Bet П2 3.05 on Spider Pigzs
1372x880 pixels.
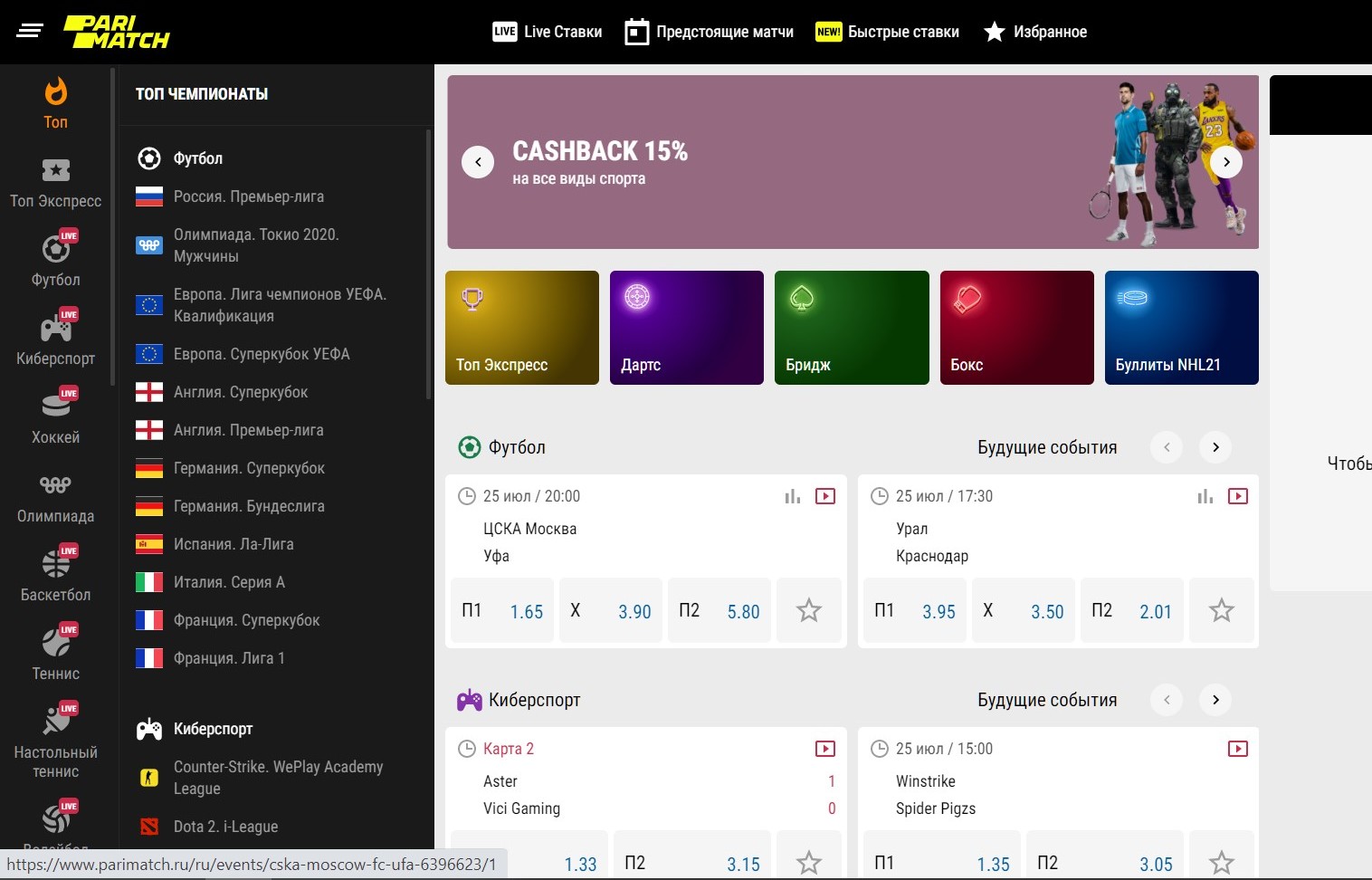pyautogui.click(x=1105, y=855)
